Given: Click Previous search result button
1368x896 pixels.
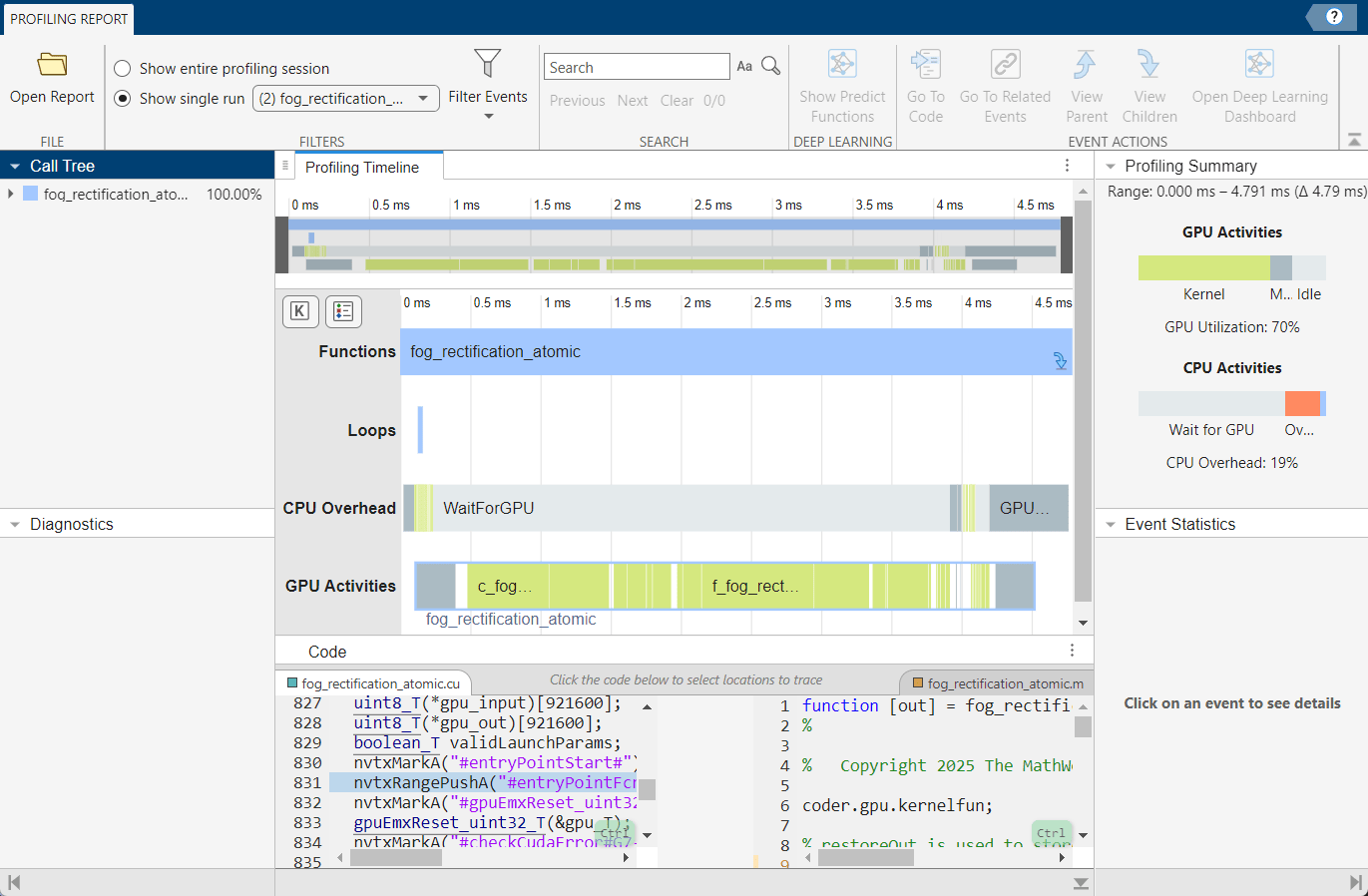Looking at the screenshot, I should pyautogui.click(x=577, y=101).
